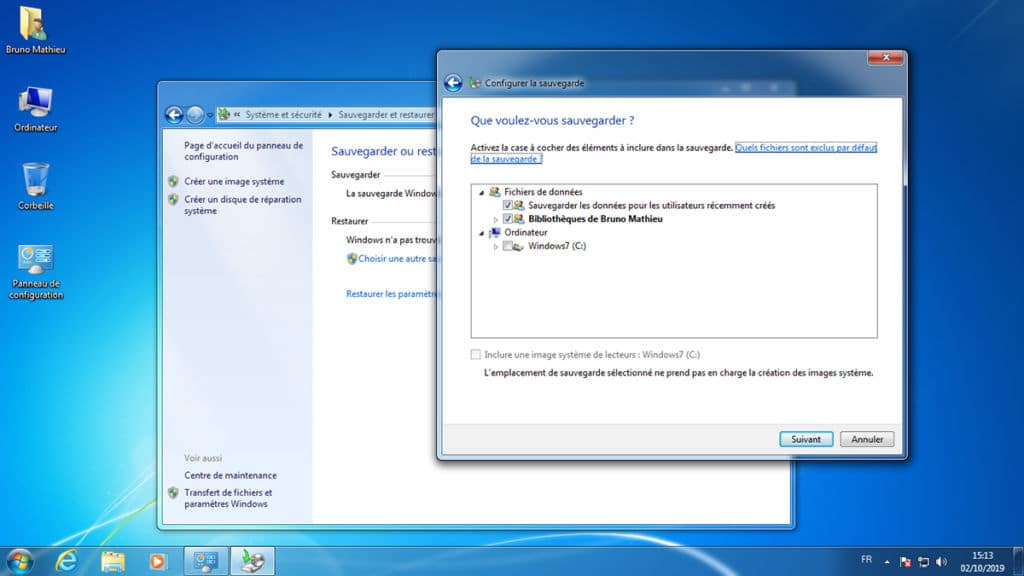Image resolution: width=1024 pixels, height=576 pixels.
Task: Expand the Windows7 (C:) tree node
Action: tap(495, 246)
